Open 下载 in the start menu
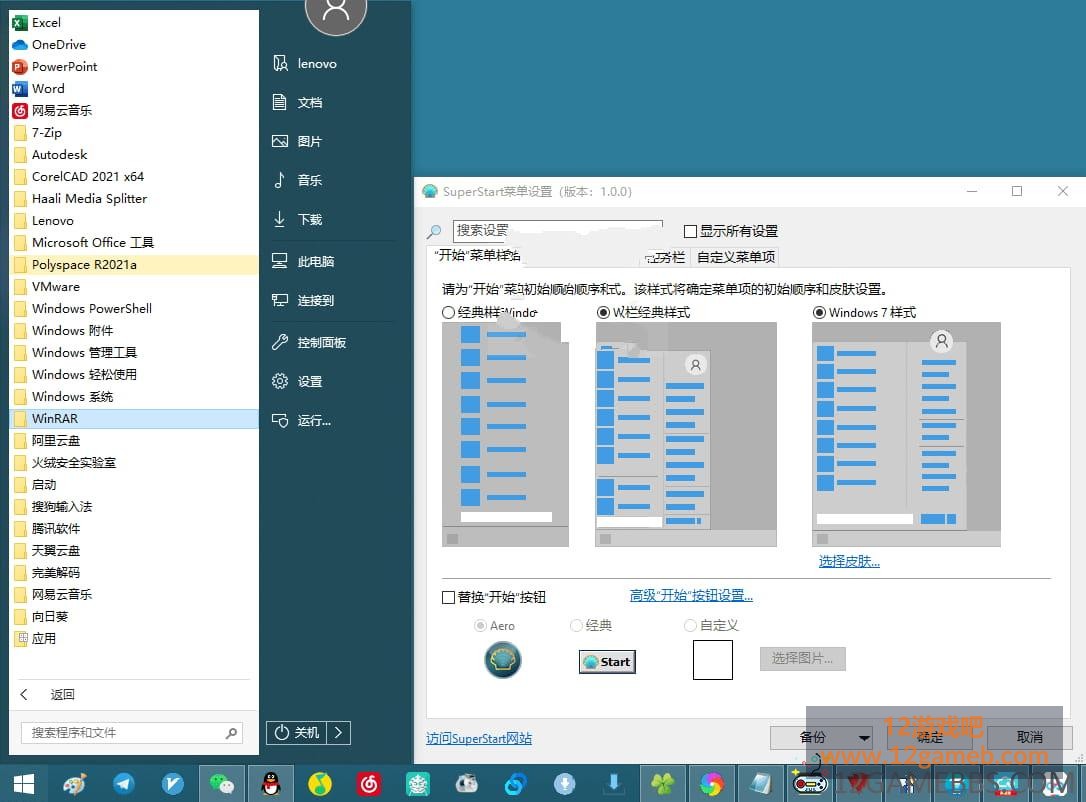The width and height of the screenshot is (1086, 802). [298, 220]
